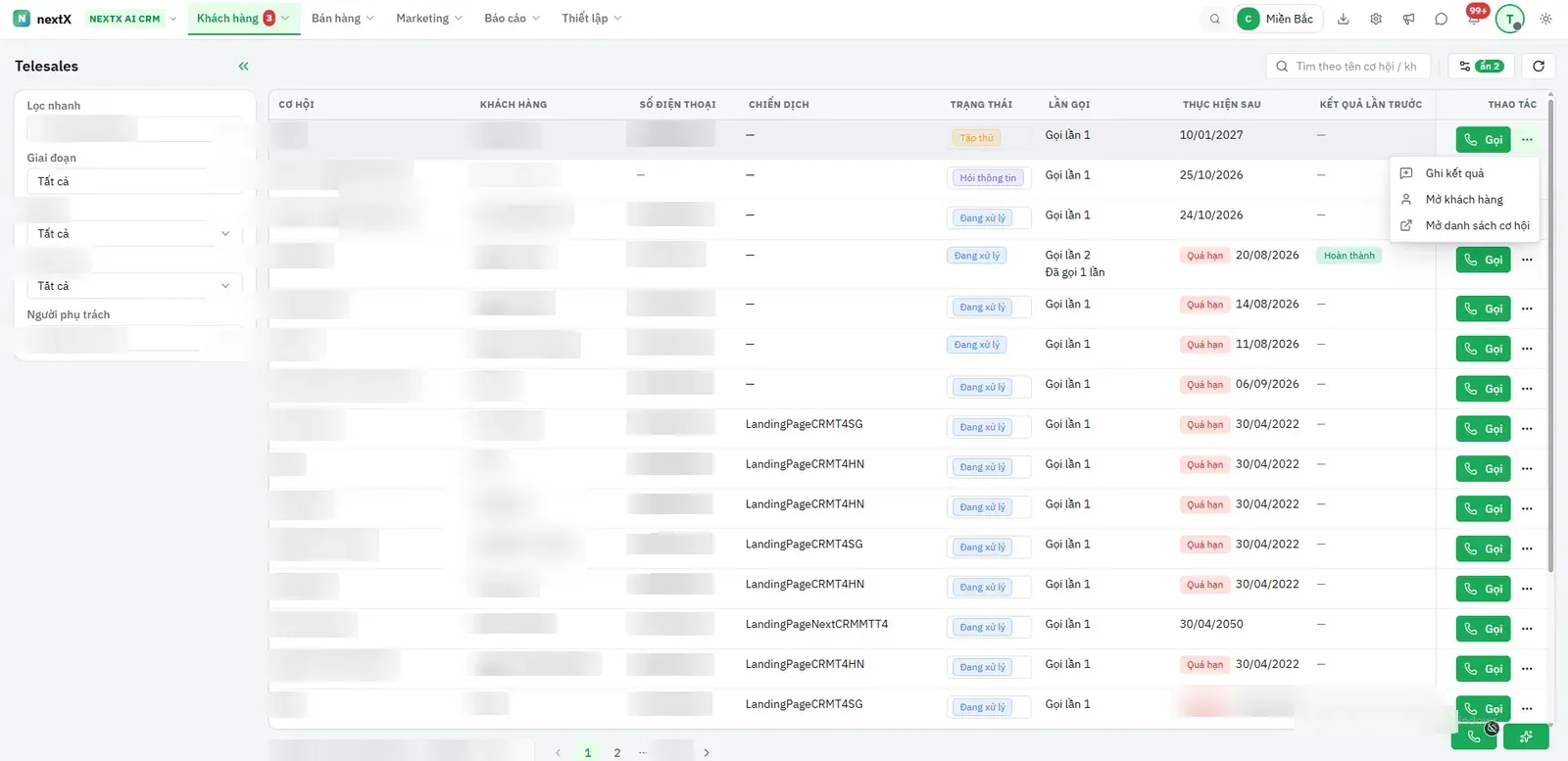Choose Mở khách hàng from the context menu
Image resolution: width=1568 pixels, height=761 pixels.
point(1464,200)
